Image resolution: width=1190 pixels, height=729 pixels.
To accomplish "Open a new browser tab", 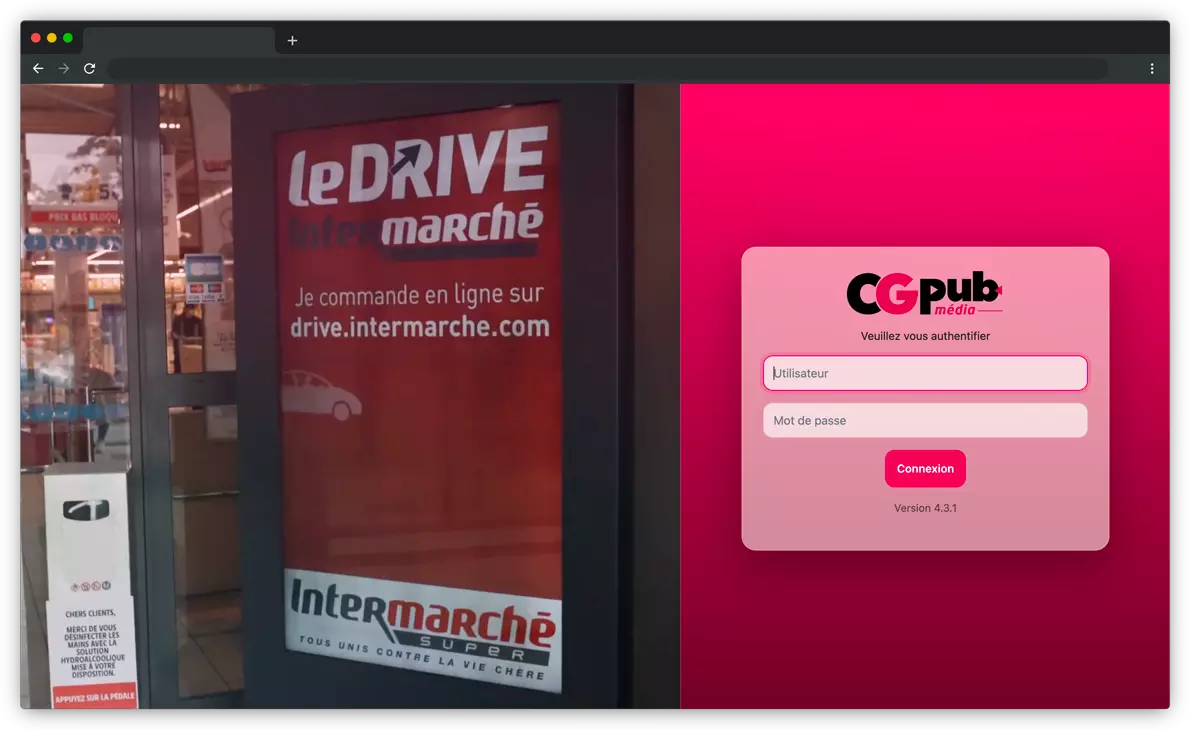I will click(x=292, y=41).
